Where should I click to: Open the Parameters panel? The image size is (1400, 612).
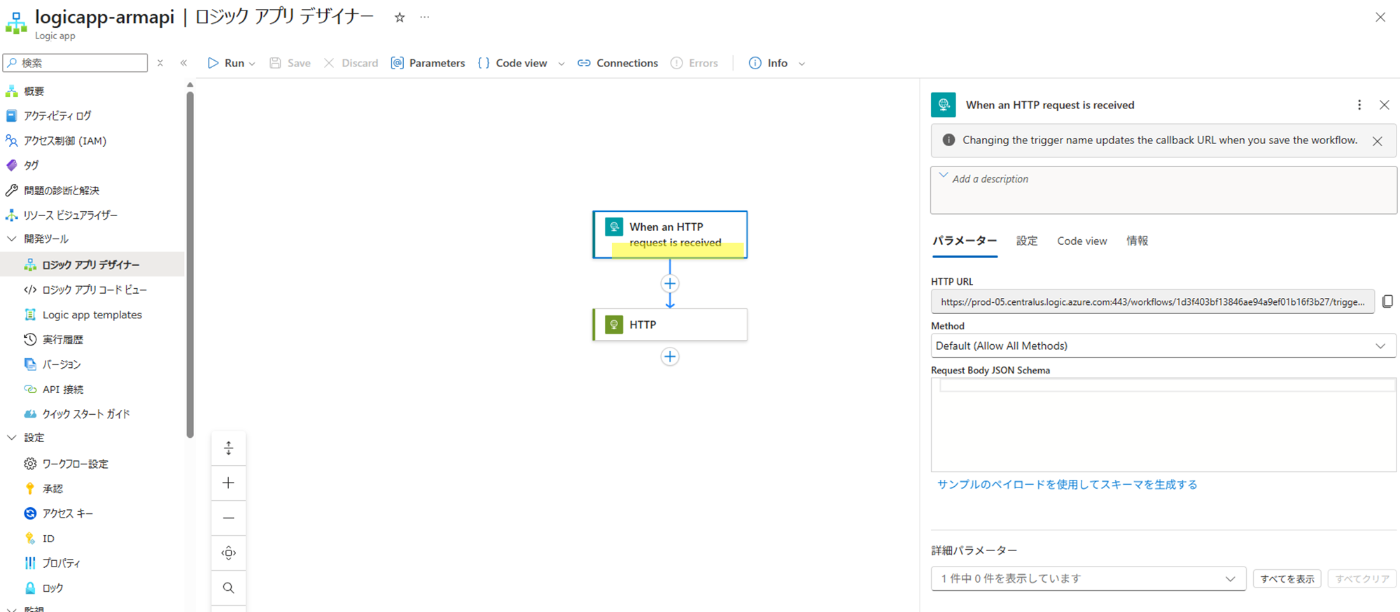point(428,63)
